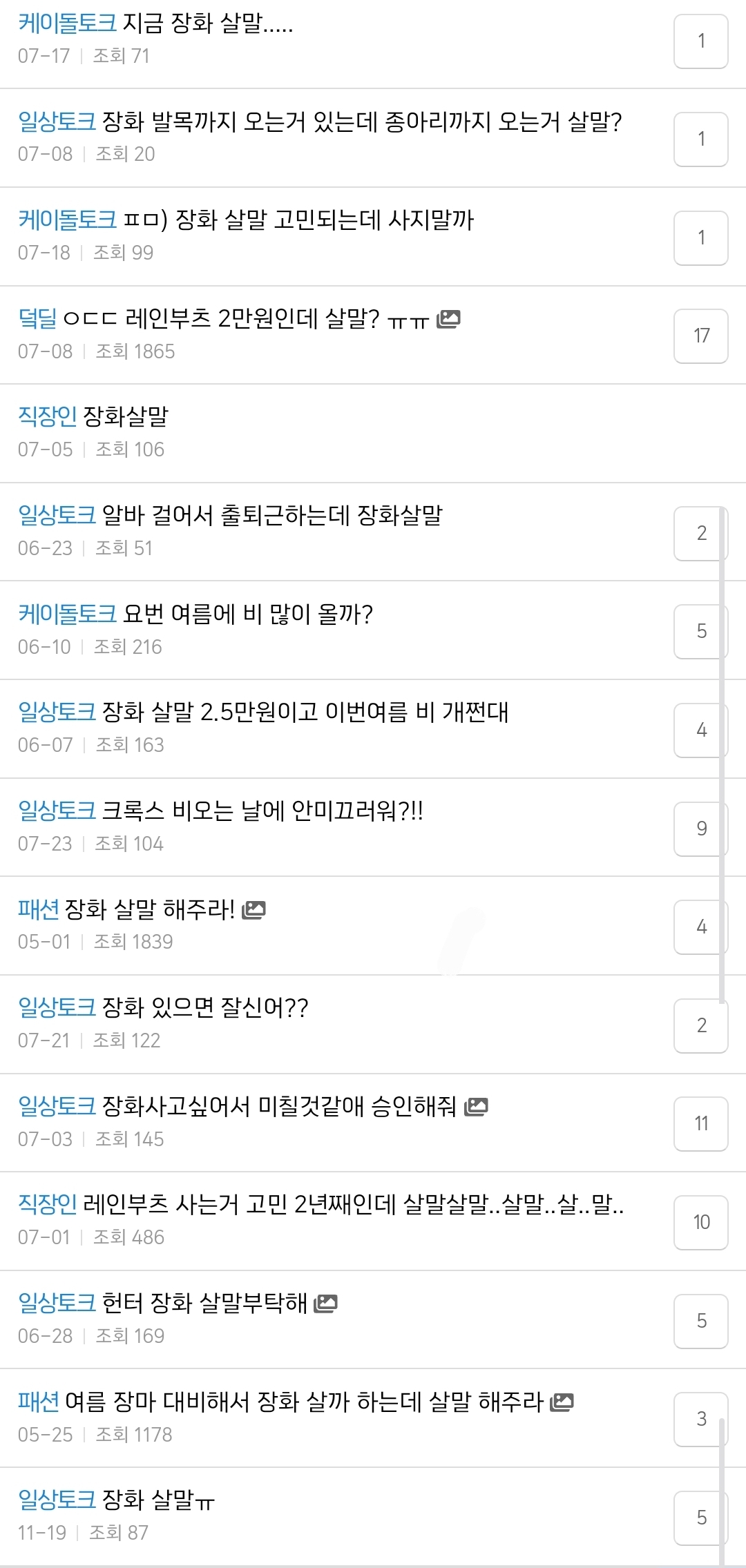Click image icon beside 장화 살말 해주라 post
This screenshot has height=1568, width=746.
point(254,909)
